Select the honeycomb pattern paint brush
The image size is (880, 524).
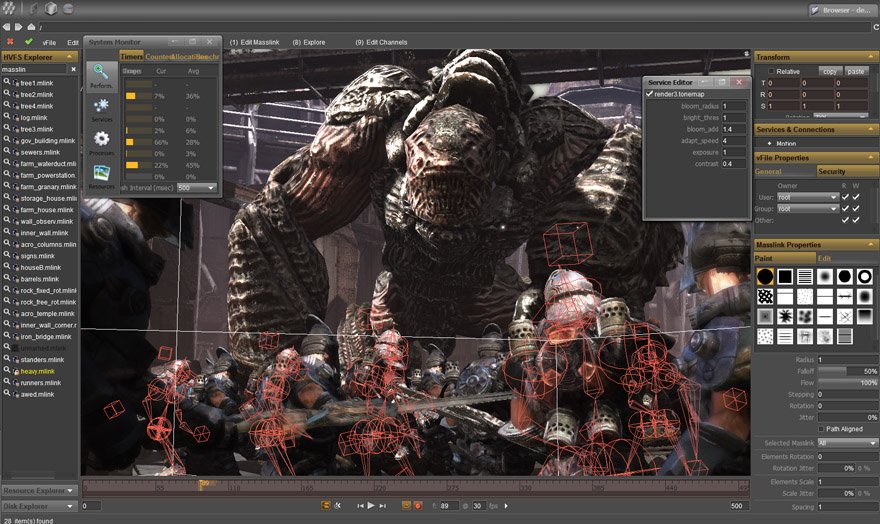(765, 296)
